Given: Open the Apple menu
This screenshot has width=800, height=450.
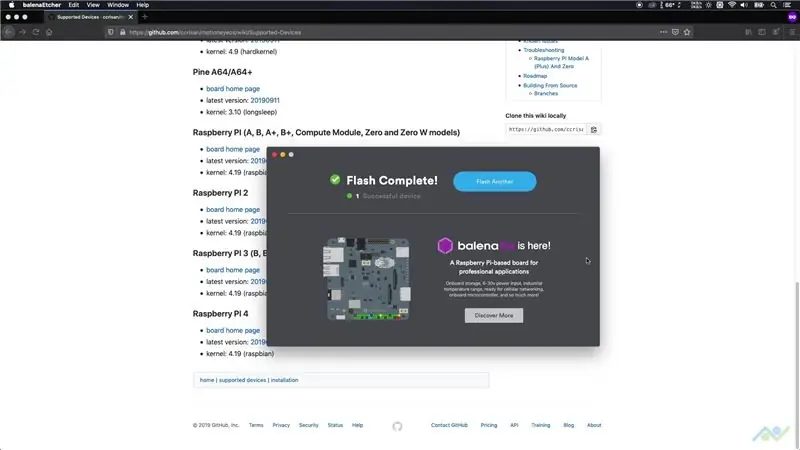Looking at the screenshot, I should [x=11, y=5].
